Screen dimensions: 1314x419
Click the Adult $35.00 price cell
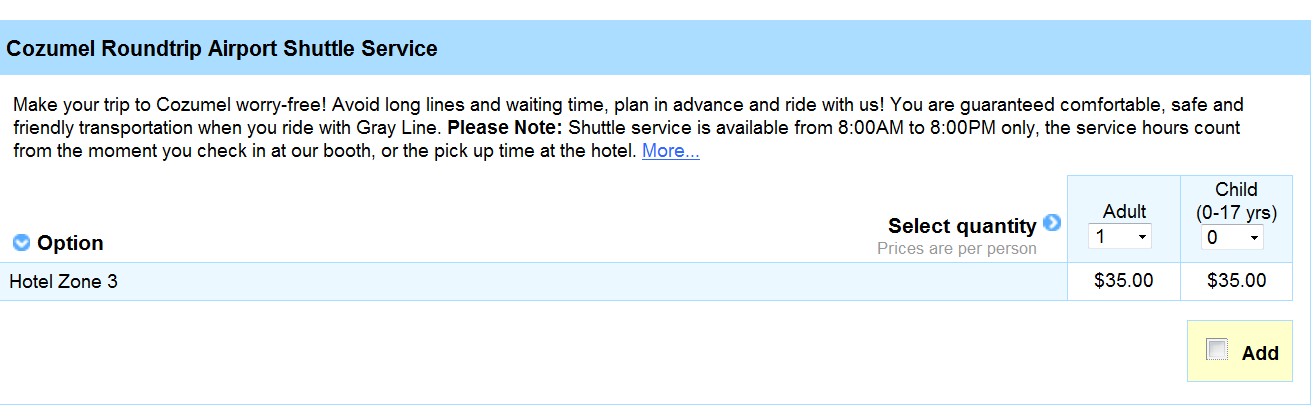point(1124,281)
